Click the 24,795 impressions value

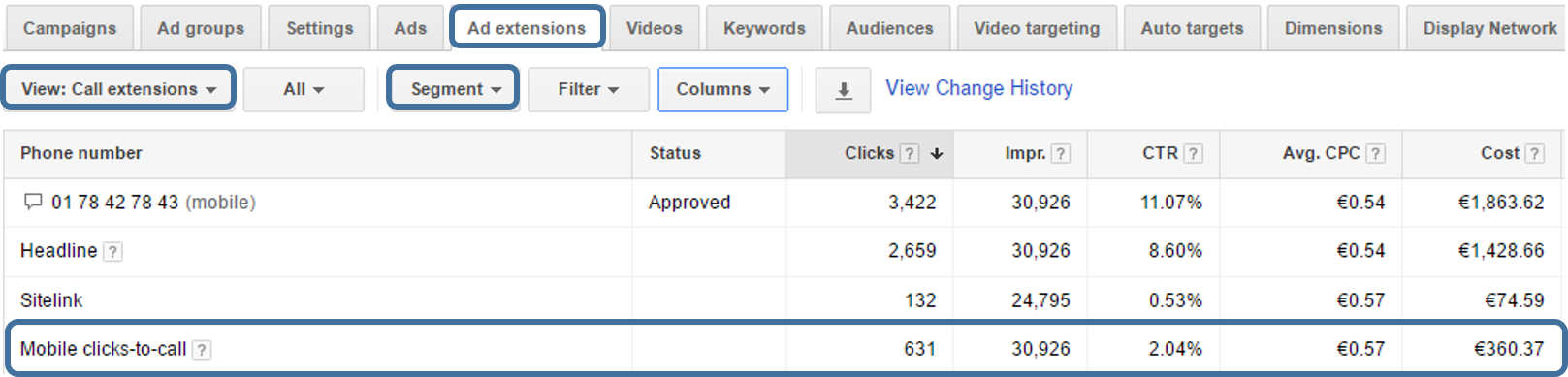(1040, 300)
